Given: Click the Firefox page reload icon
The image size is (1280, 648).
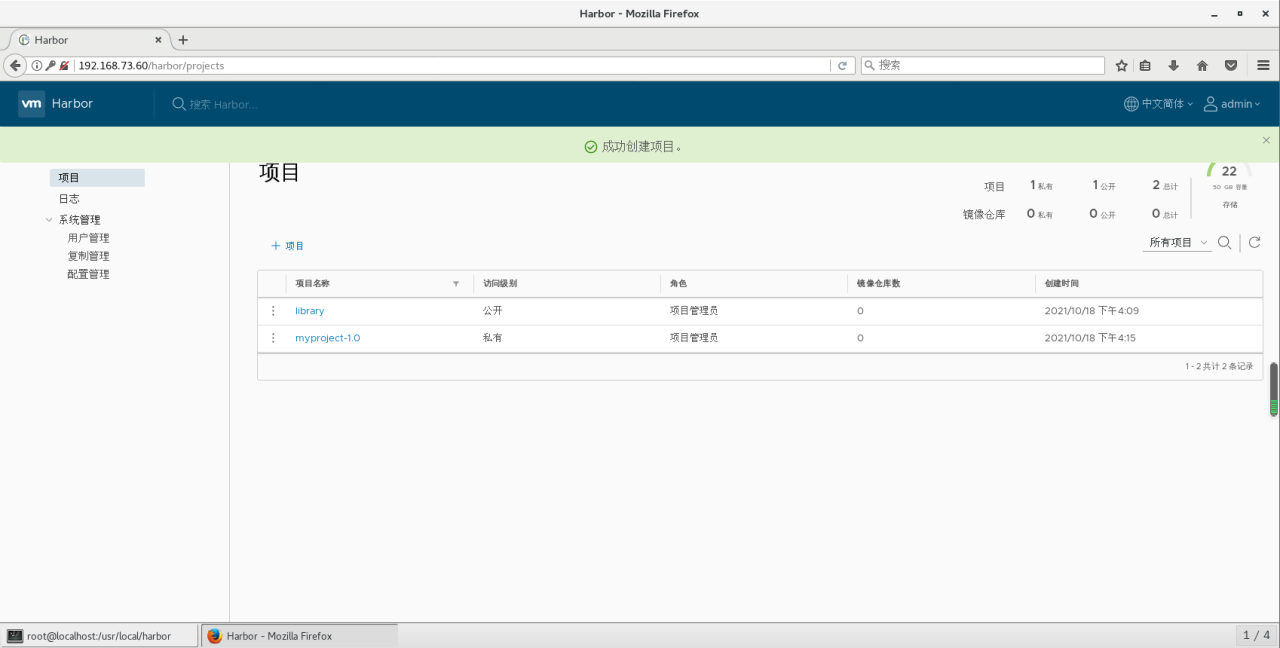Looking at the screenshot, I should click(x=843, y=65).
